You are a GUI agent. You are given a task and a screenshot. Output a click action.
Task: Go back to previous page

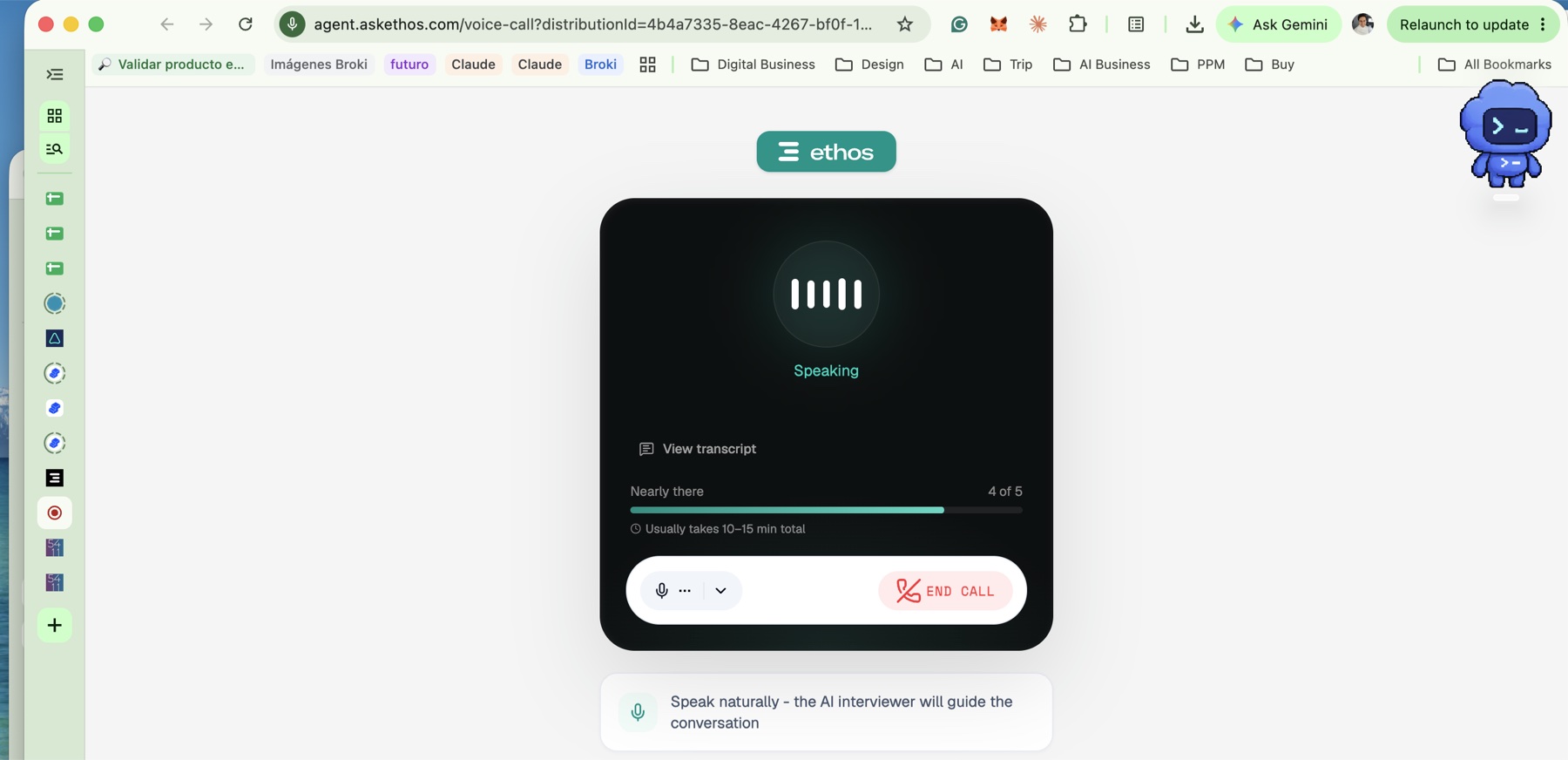coord(167,24)
